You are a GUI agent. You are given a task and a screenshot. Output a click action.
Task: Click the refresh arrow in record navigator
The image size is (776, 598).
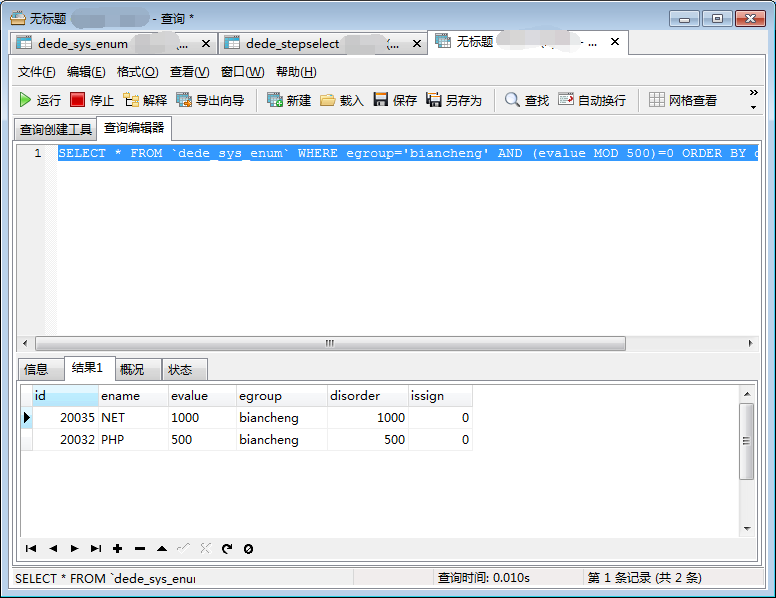227,548
